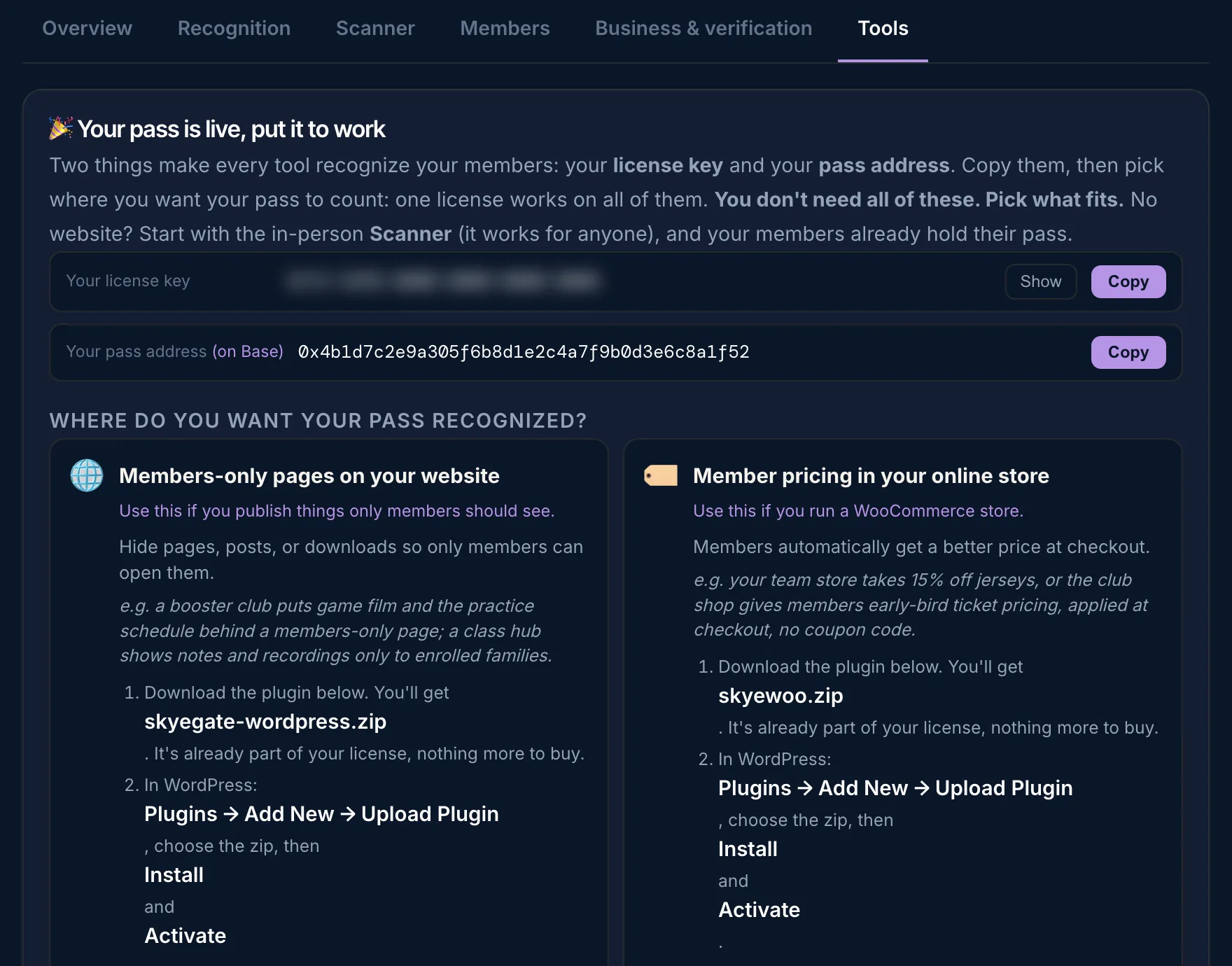Copy the pass address

click(x=1128, y=352)
